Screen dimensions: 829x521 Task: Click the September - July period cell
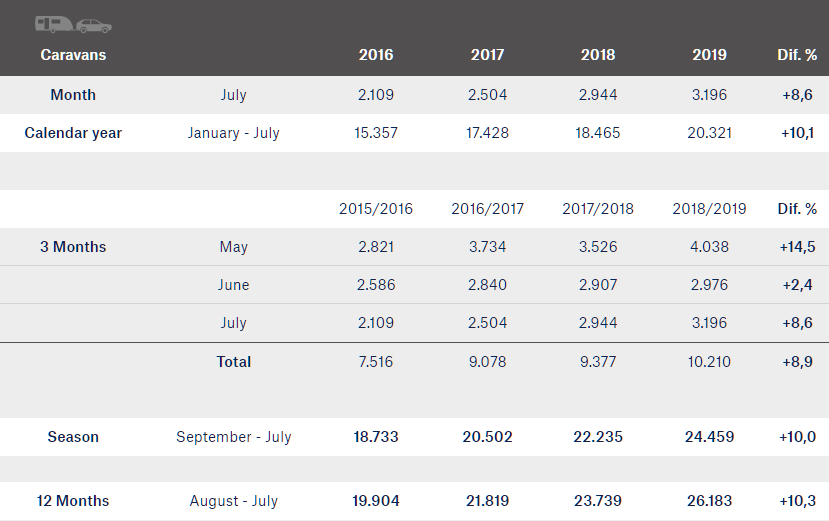coord(234,437)
